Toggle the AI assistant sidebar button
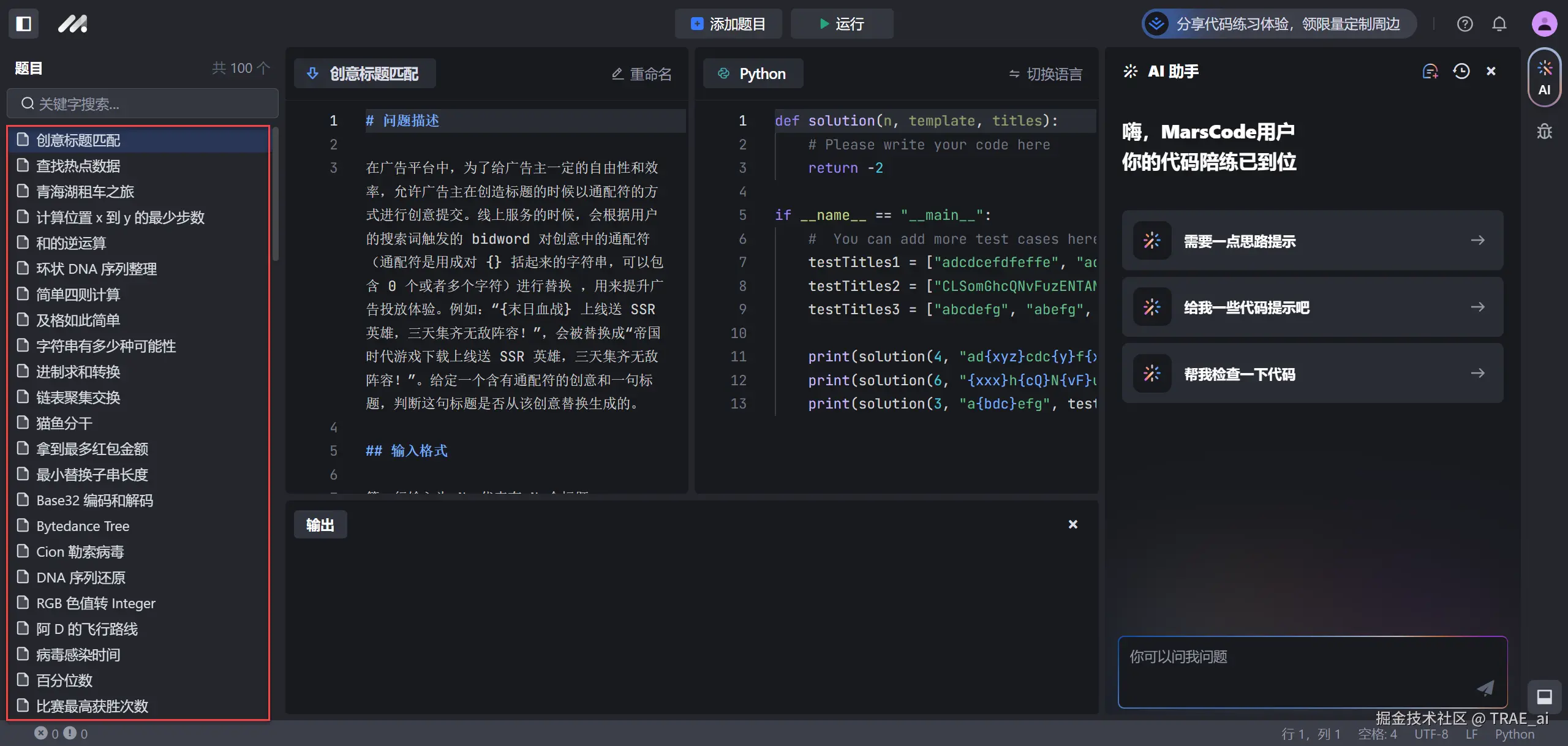Viewport: 1568px width, 746px height. click(x=1544, y=78)
